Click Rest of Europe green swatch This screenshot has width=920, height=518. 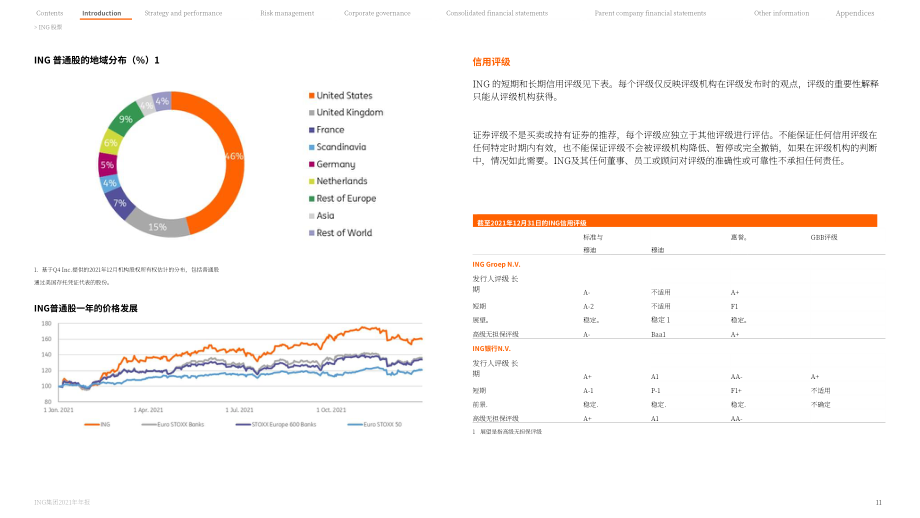pos(312,199)
